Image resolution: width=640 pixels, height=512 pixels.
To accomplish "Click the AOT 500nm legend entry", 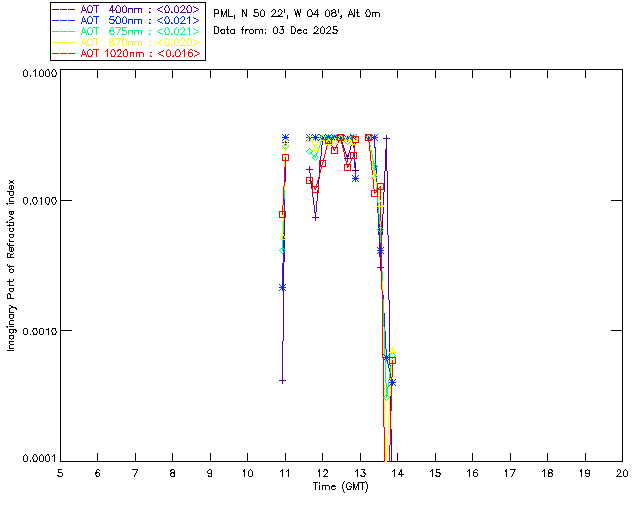I will click(127, 20).
